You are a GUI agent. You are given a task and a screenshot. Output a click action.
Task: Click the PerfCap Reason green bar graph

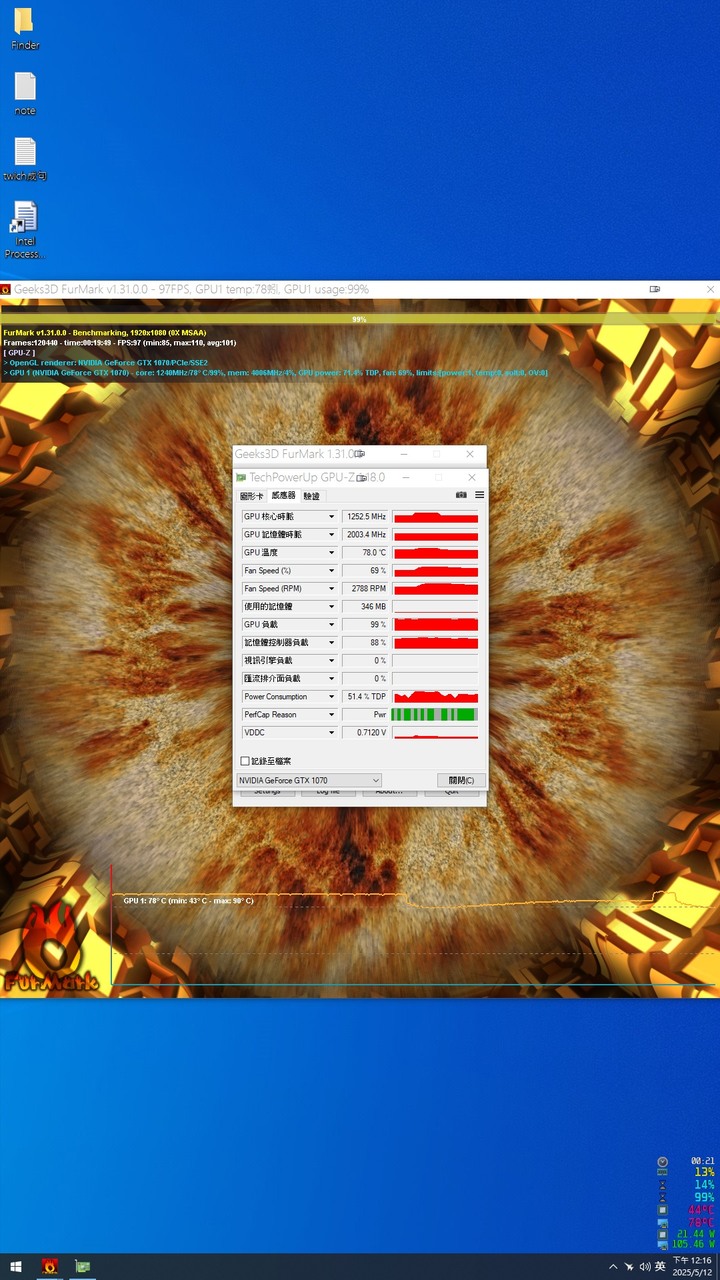435,715
